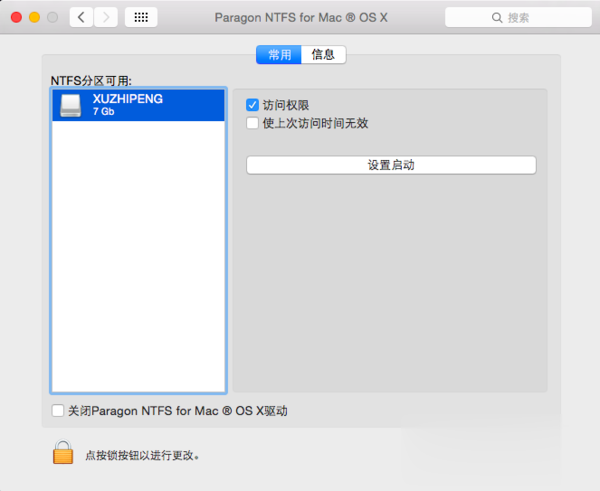
Task: Click the 7 Gb size text
Action: [x=103, y=112]
